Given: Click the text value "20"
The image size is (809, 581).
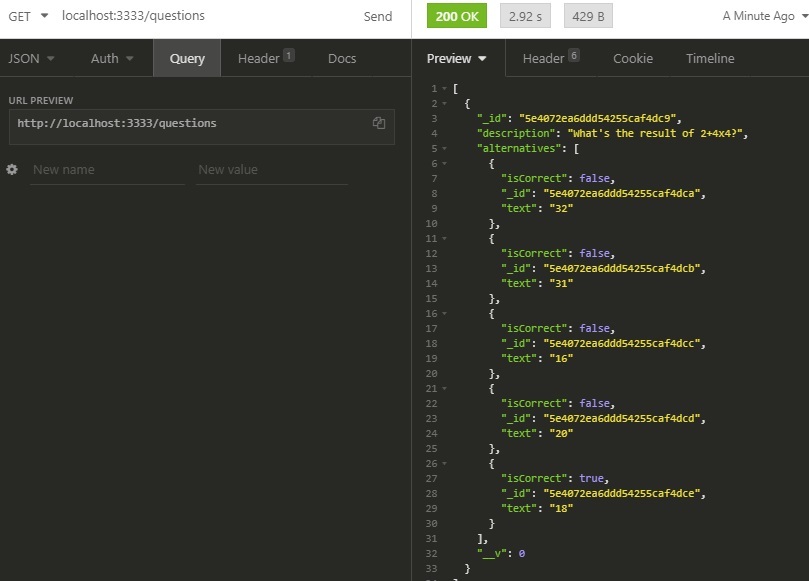Looking at the screenshot, I should pos(561,433).
